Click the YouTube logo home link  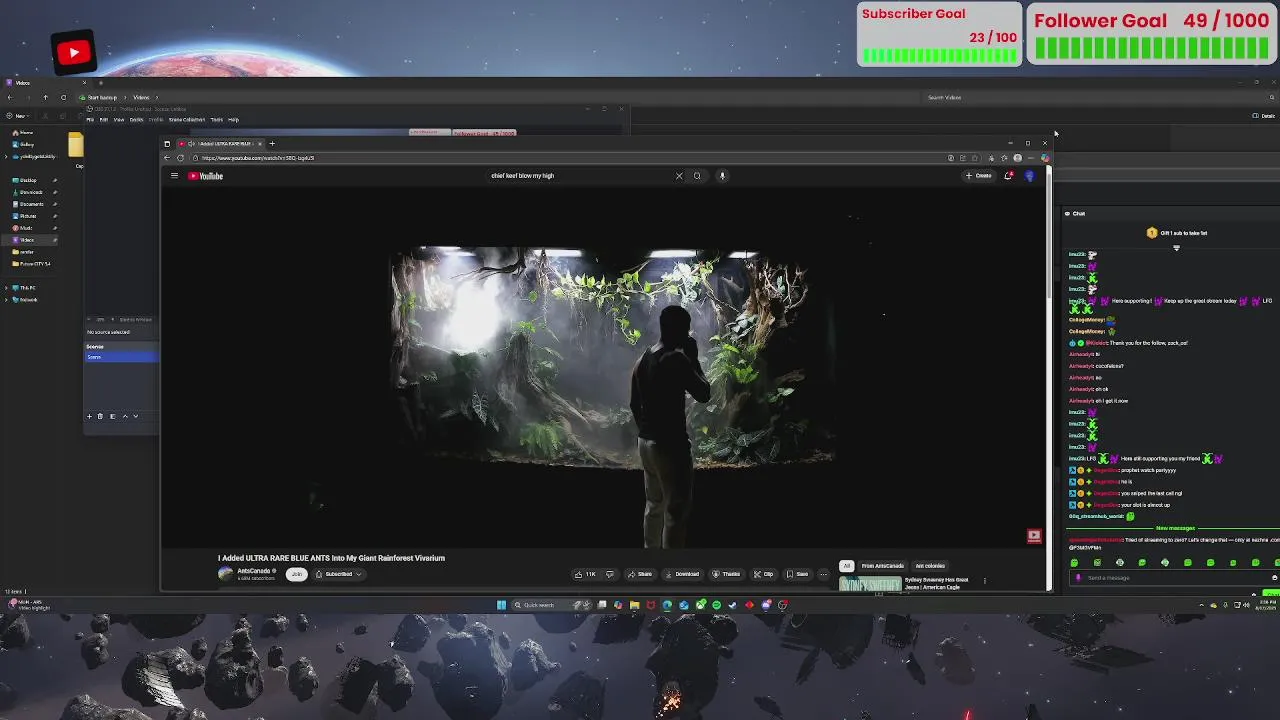(x=206, y=176)
